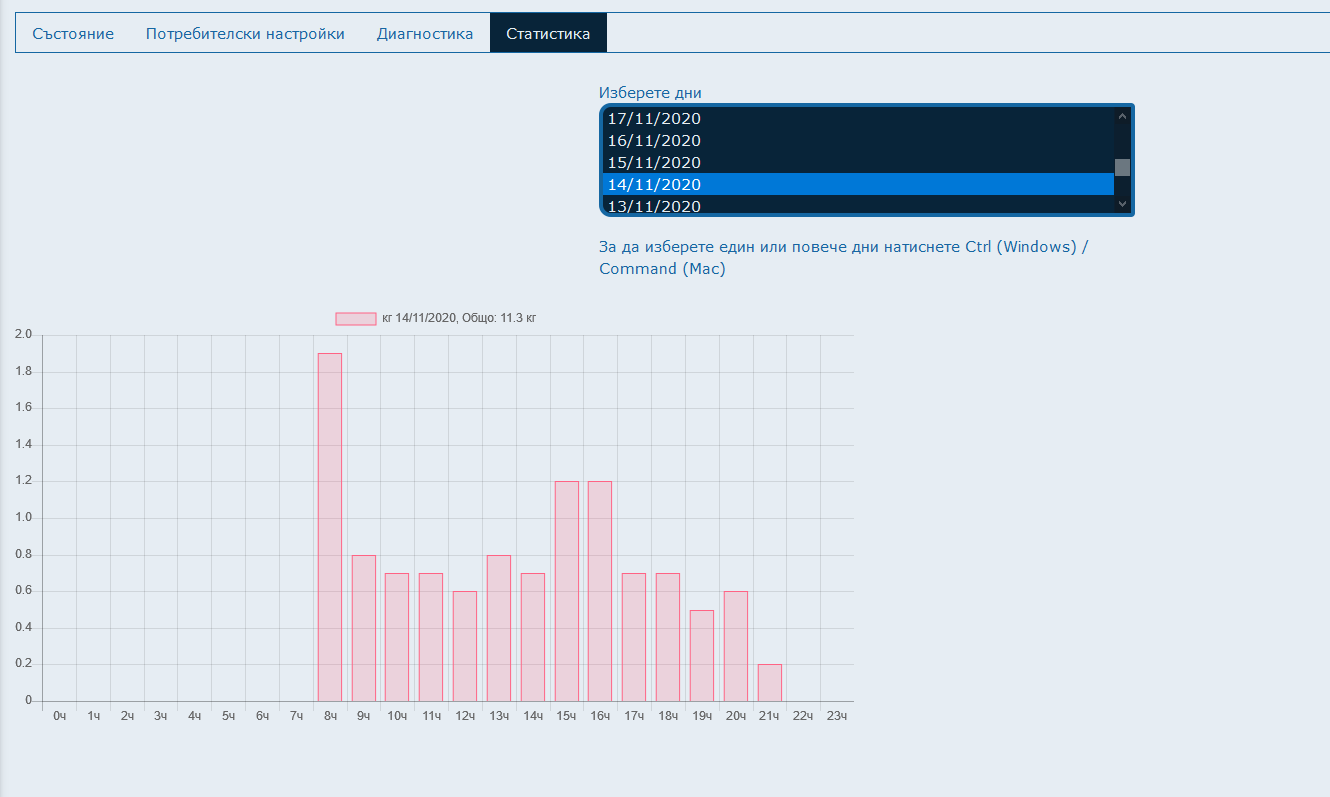Click the 0ч x-axis label
Screen dimensions: 1330x797
click(59, 715)
